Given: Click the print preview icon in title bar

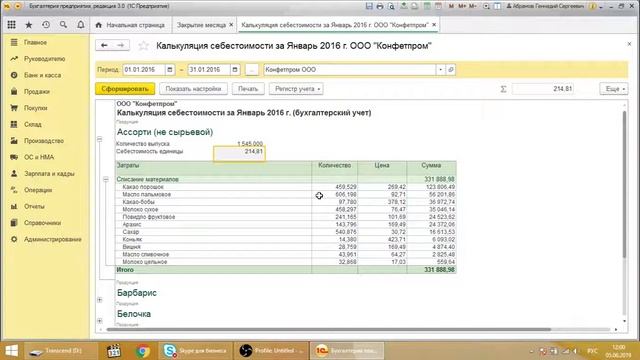Looking at the screenshot, I should pyautogui.click(x=391, y=6).
